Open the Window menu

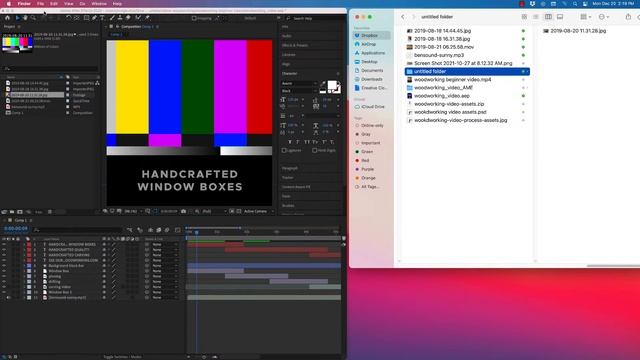99,4
